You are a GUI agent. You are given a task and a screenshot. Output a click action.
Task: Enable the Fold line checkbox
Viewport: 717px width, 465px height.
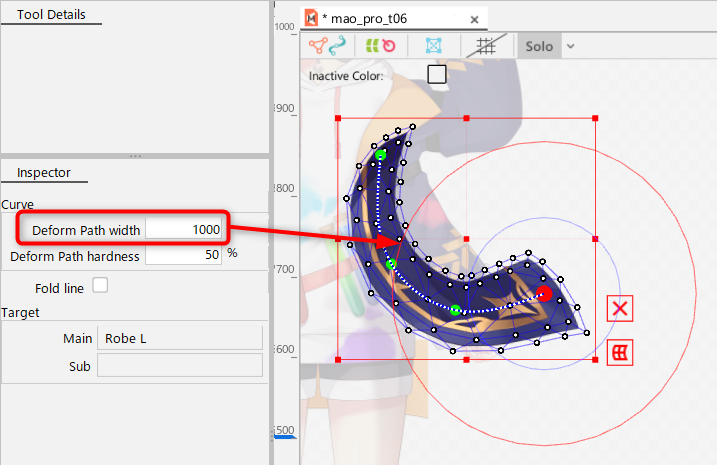click(x=100, y=286)
